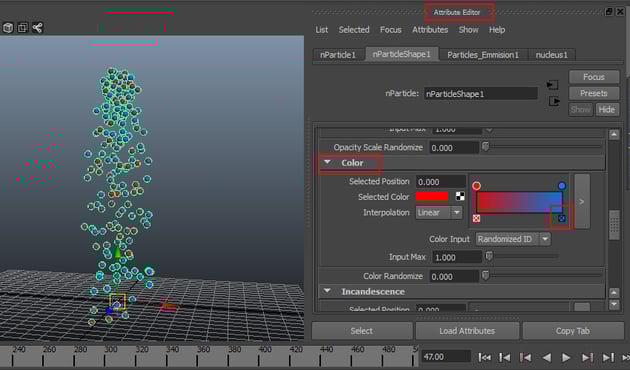Delete the red ramp entry using its X box

pos(477,218)
